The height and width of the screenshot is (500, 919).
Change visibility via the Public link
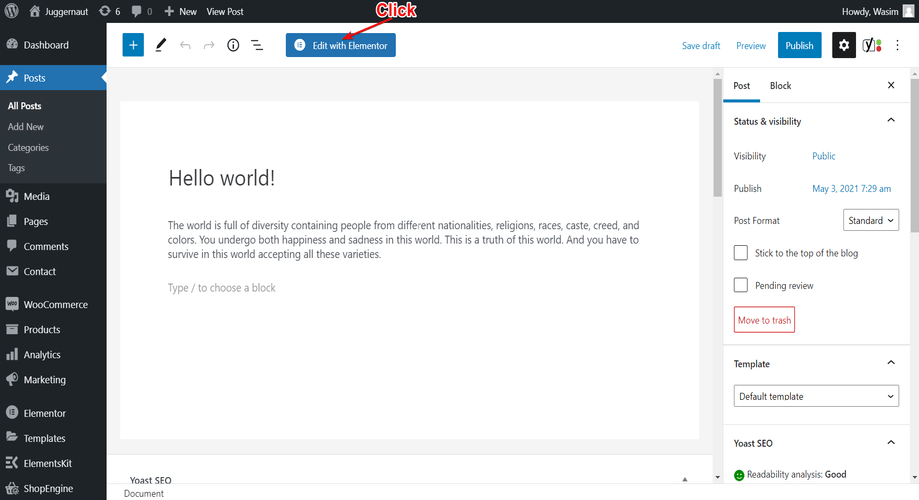click(823, 156)
